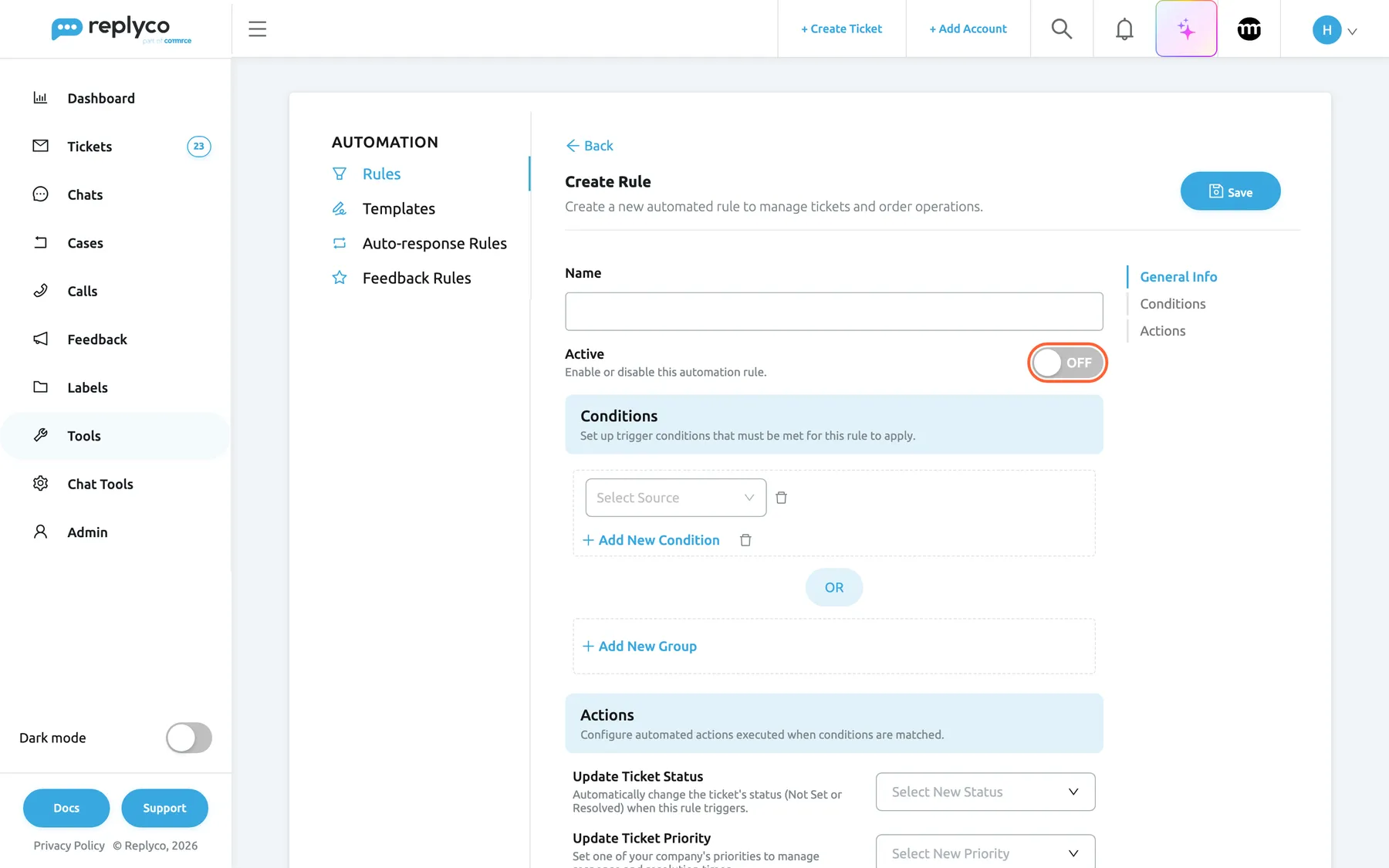Jump to General Info section
Viewport: 1389px width, 868px height.
tap(1178, 277)
